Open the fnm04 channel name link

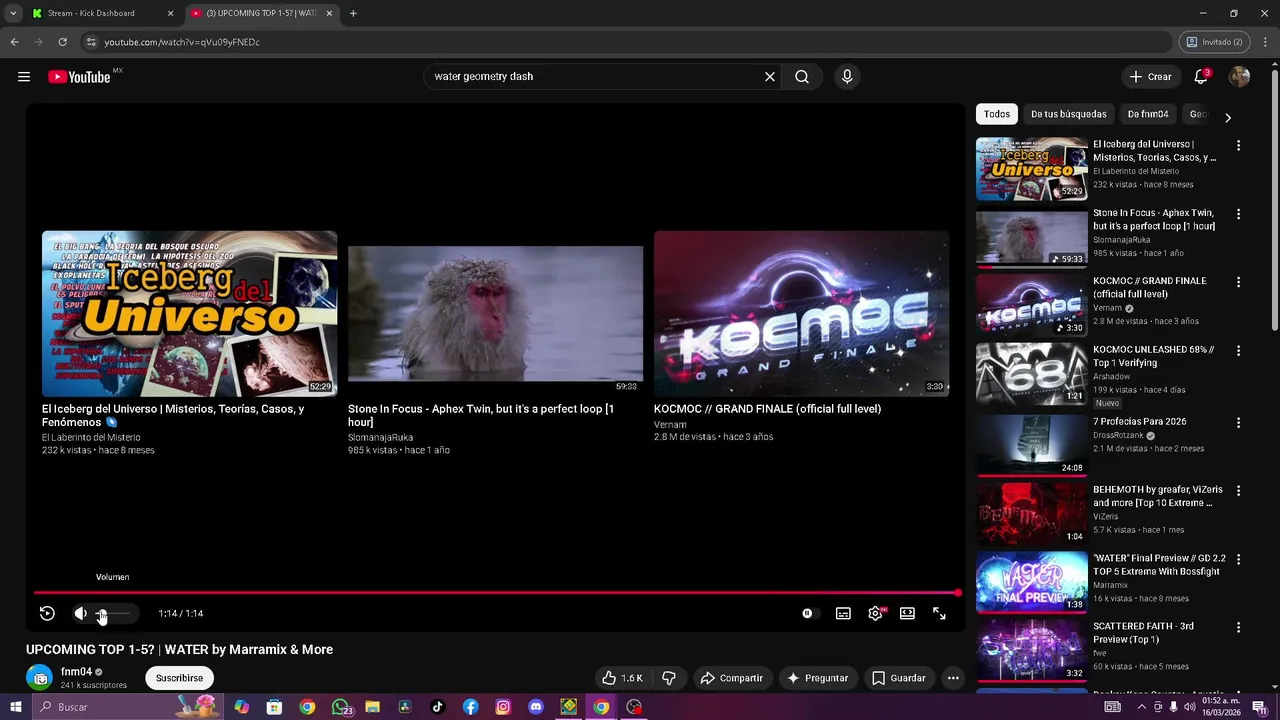coord(76,672)
